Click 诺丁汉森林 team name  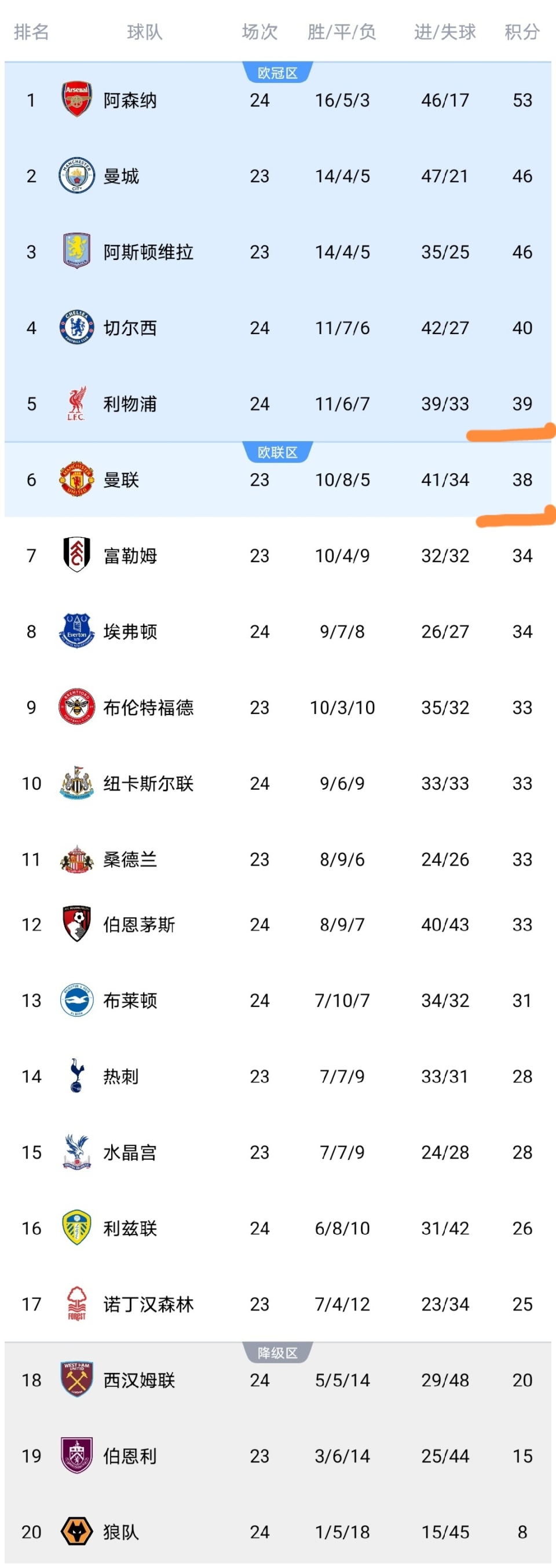coord(149,1304)
